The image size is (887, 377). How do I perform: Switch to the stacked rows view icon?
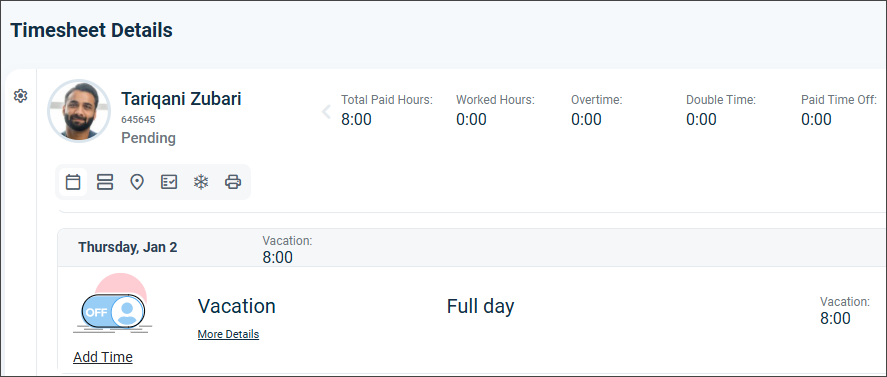(x=105, y=182)
